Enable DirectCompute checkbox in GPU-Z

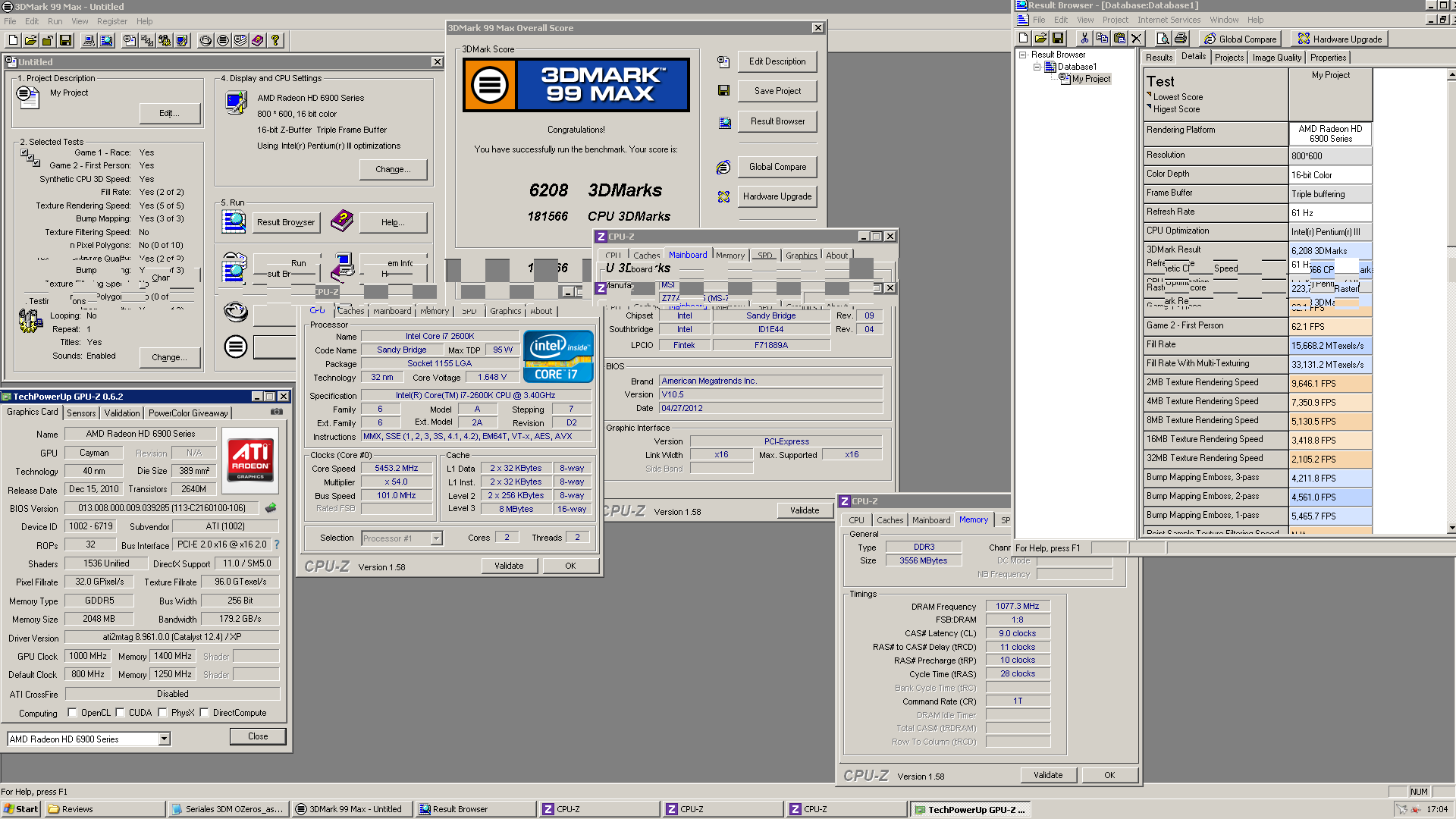pos(204,713)
